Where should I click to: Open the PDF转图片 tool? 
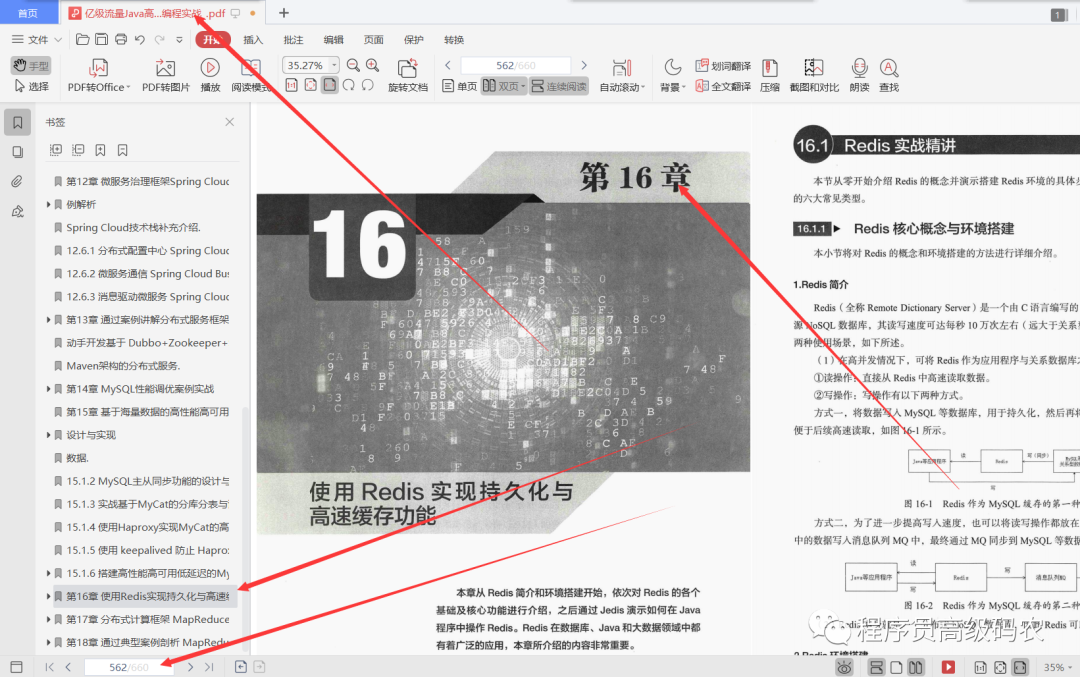tap(165, 76)
